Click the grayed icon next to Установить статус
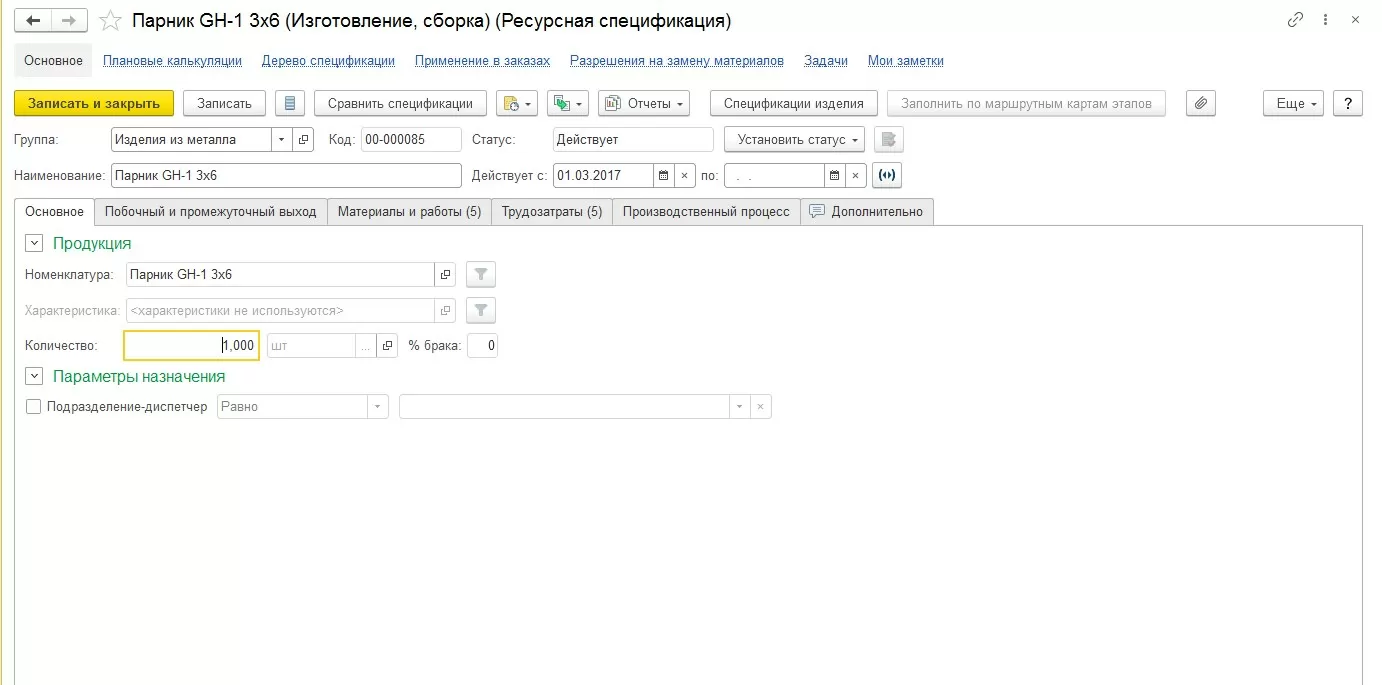Screen dimensions: 1382x685 point(889,140)
